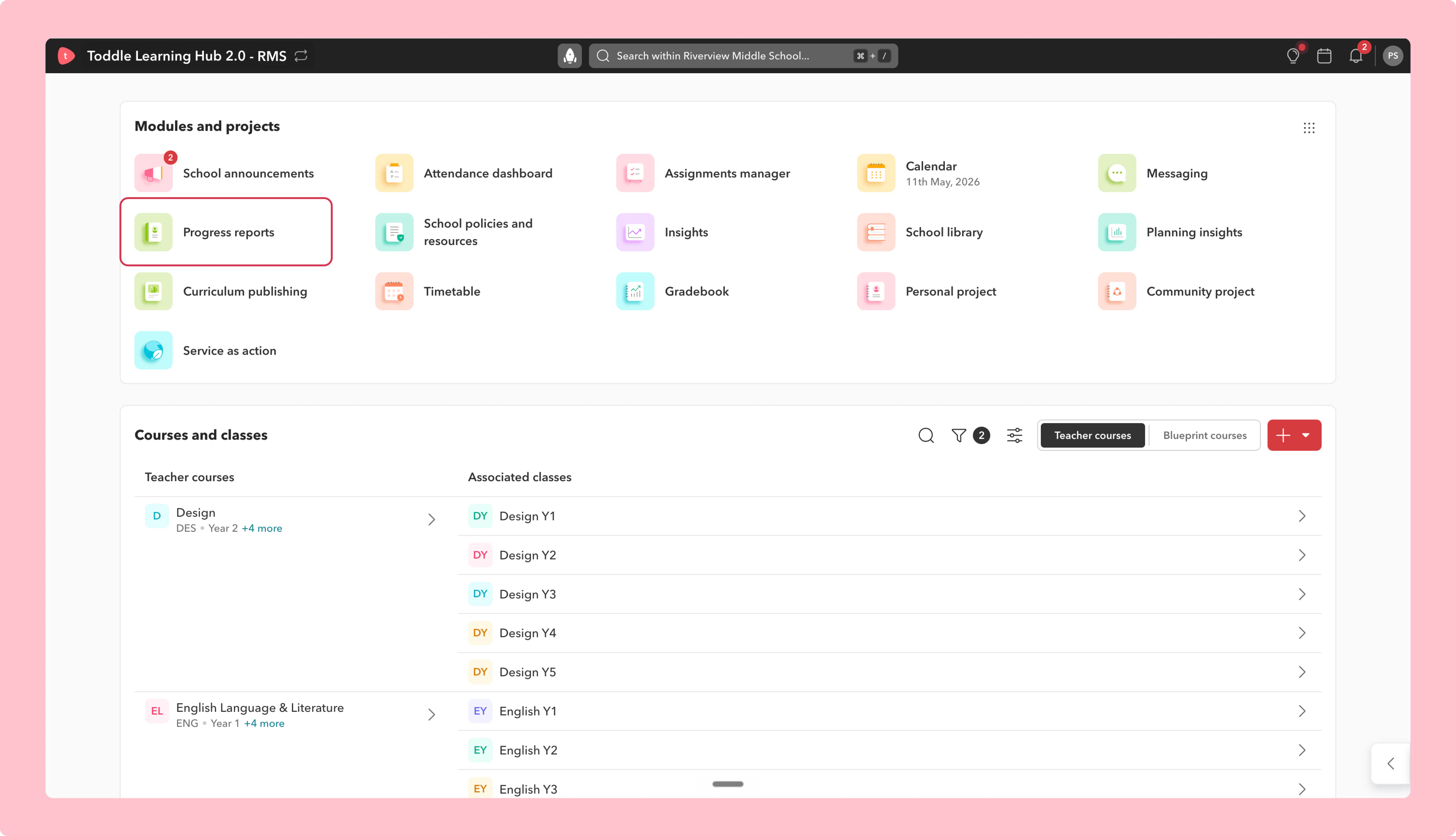Open the courses filter funnel icon
The height and width of the screenshot is (836, 1456).
point(958,435)
